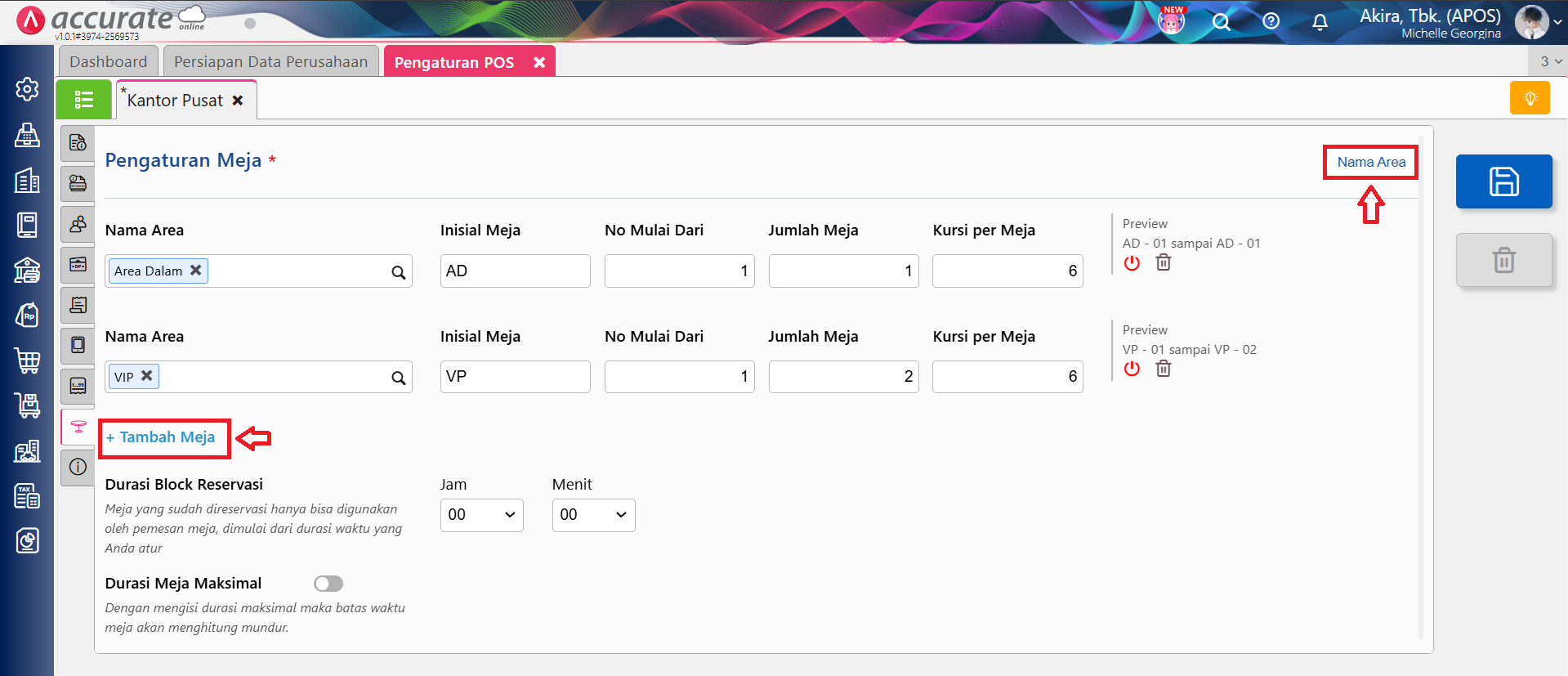Deactivate VIP row using power icon
This screenshot has width=1568, height=676.
[1132, 369]
